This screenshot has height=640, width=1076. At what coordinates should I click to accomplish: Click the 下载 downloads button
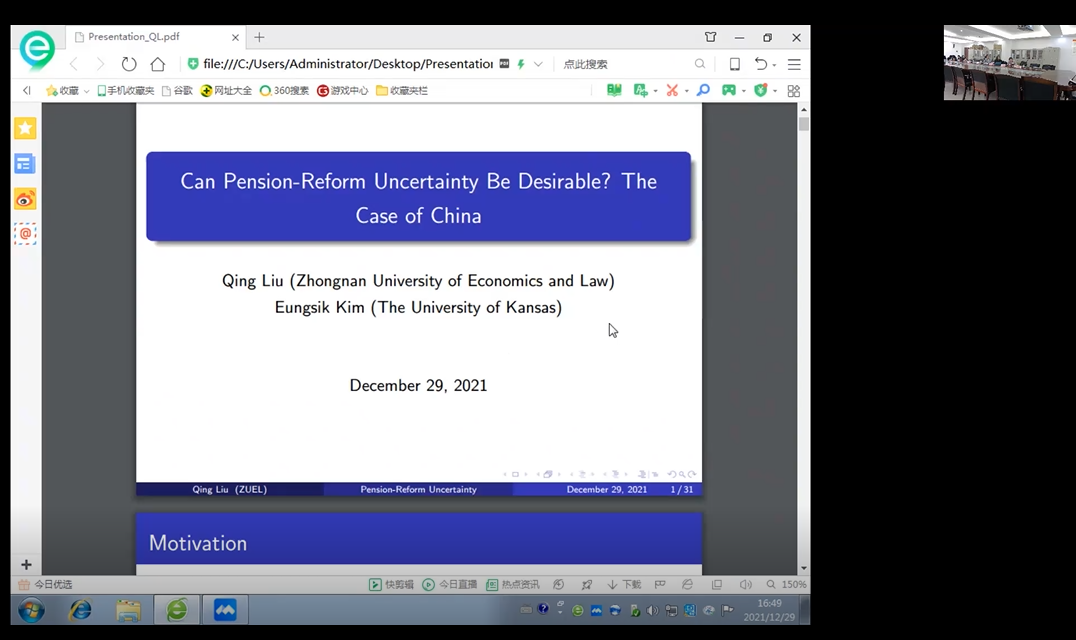(625, 584)
